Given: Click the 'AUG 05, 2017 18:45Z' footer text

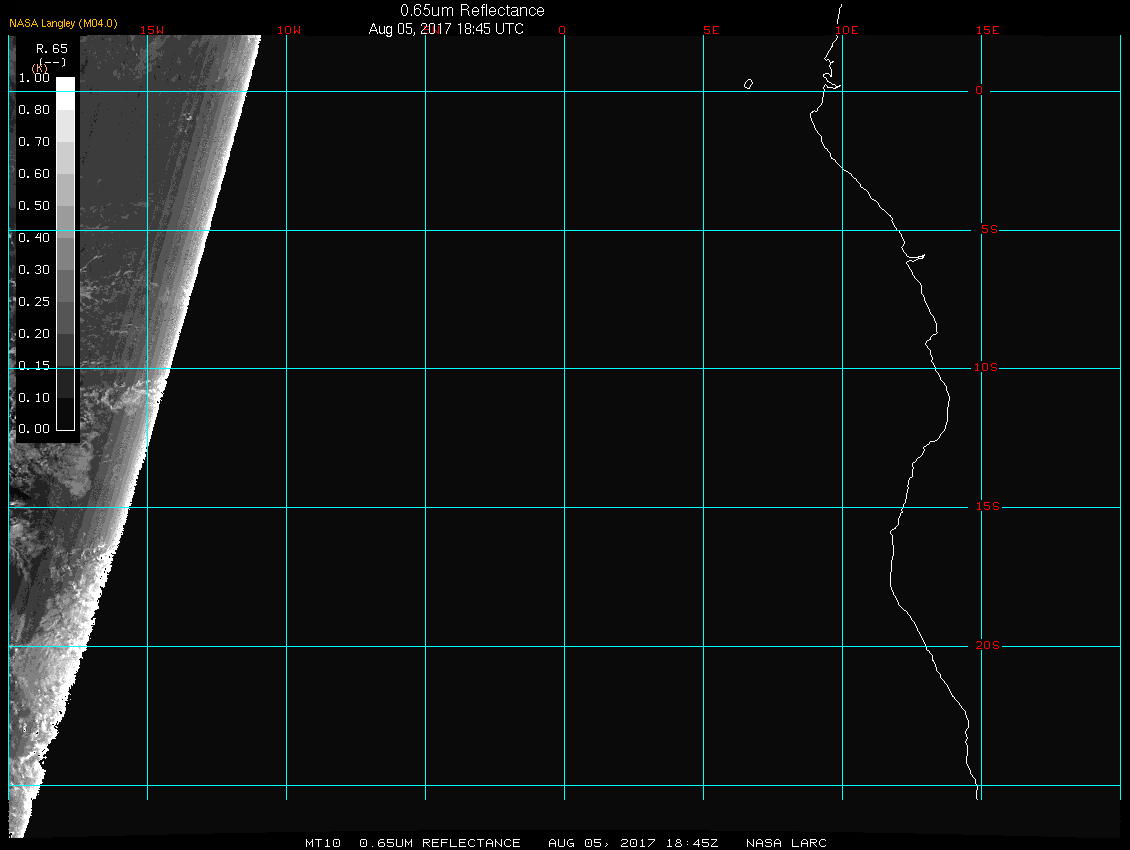Looking at the screenshot, I should click(633, 843).
